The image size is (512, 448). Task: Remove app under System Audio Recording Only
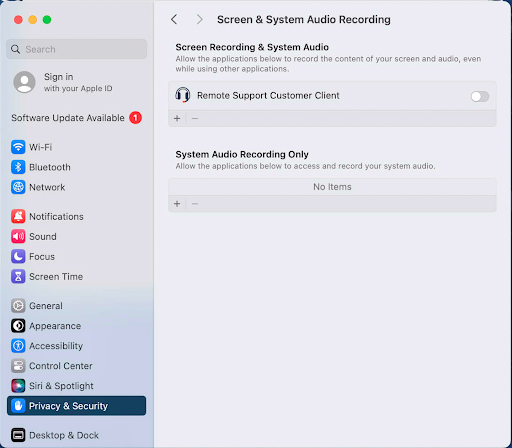coord(195,204)
